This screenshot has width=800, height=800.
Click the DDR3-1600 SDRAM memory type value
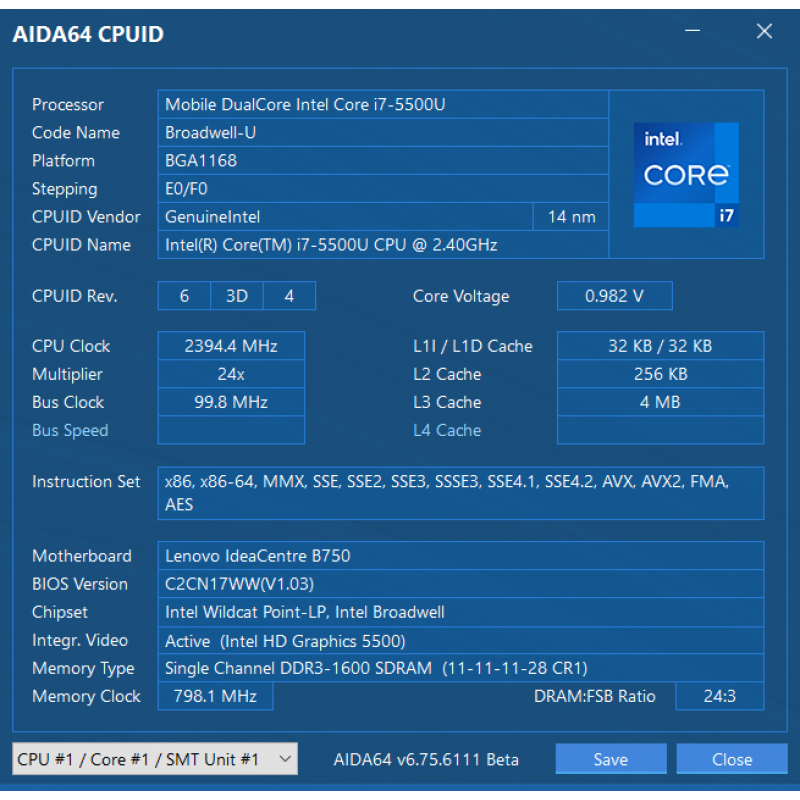[461, 668]
